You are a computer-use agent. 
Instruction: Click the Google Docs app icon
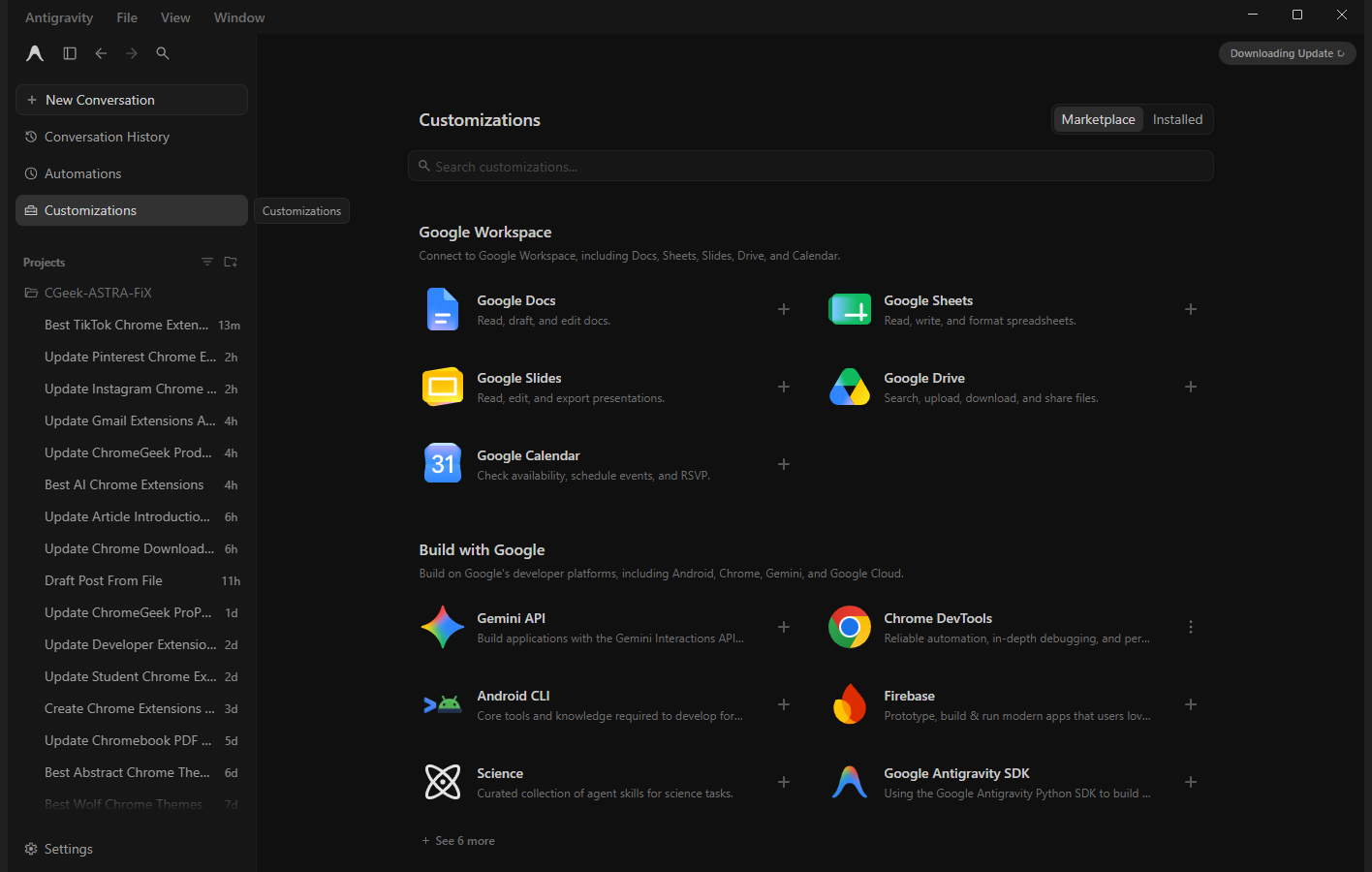(443, 309)
